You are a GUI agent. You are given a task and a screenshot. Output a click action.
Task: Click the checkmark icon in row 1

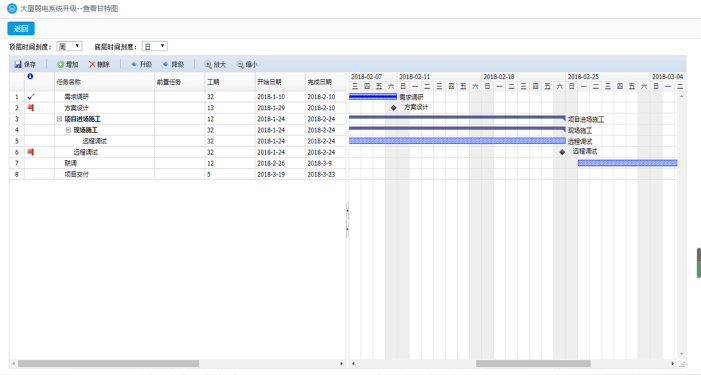tap(30, 97)
